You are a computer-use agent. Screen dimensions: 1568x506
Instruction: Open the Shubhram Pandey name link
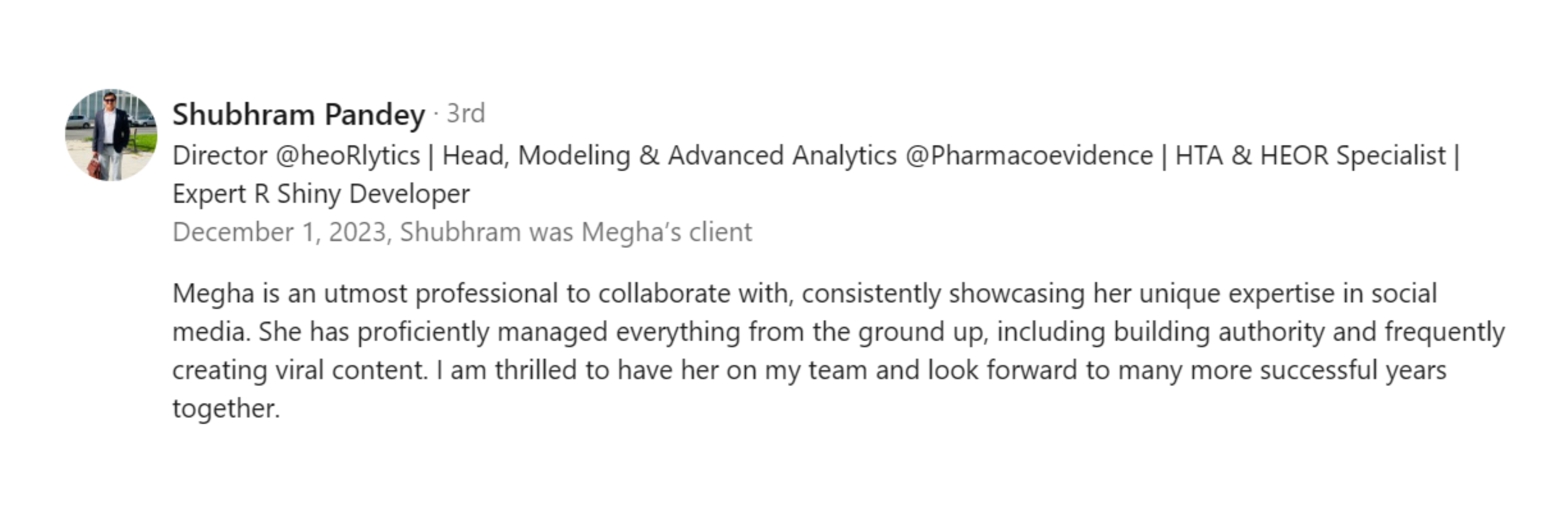coord(298,114)
